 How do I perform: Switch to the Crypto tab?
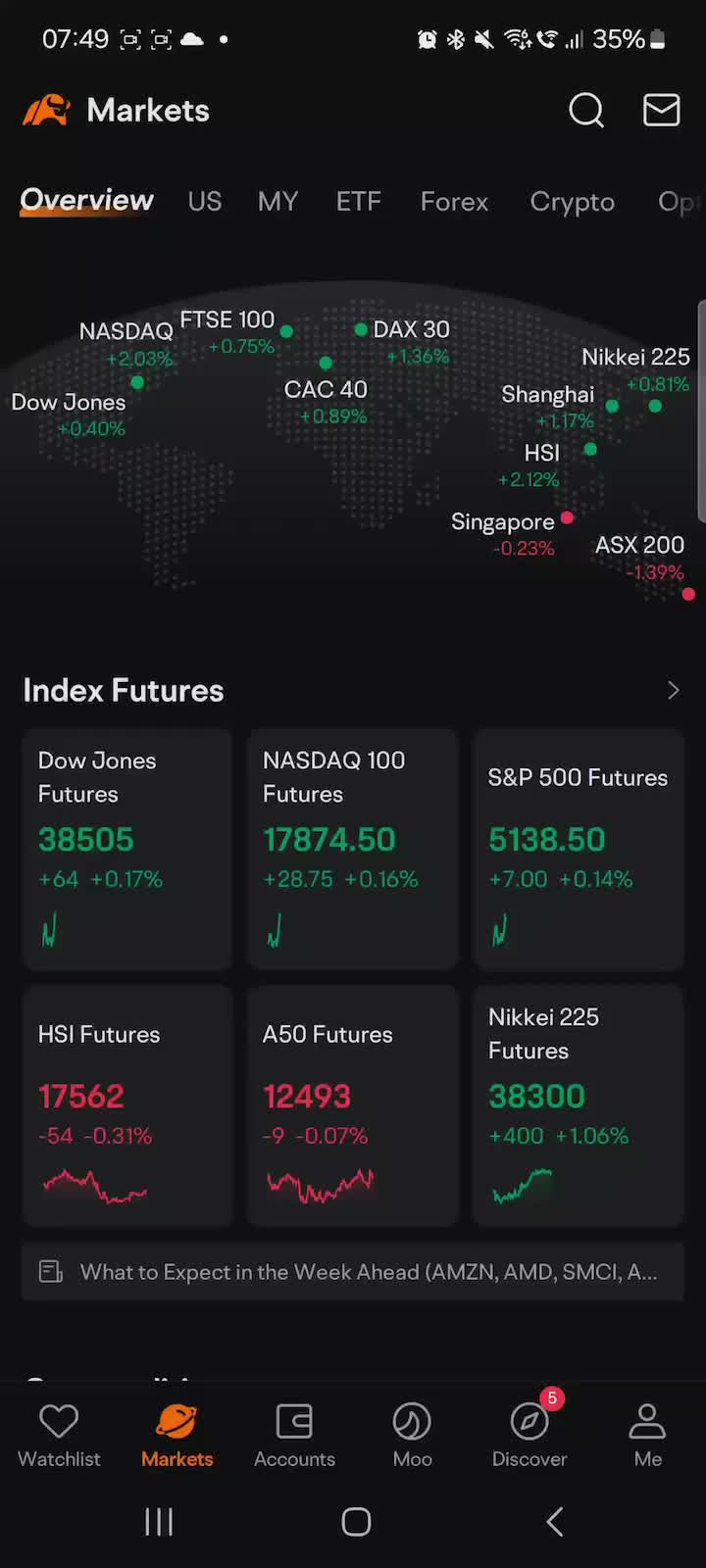click(x=572, y=202)
